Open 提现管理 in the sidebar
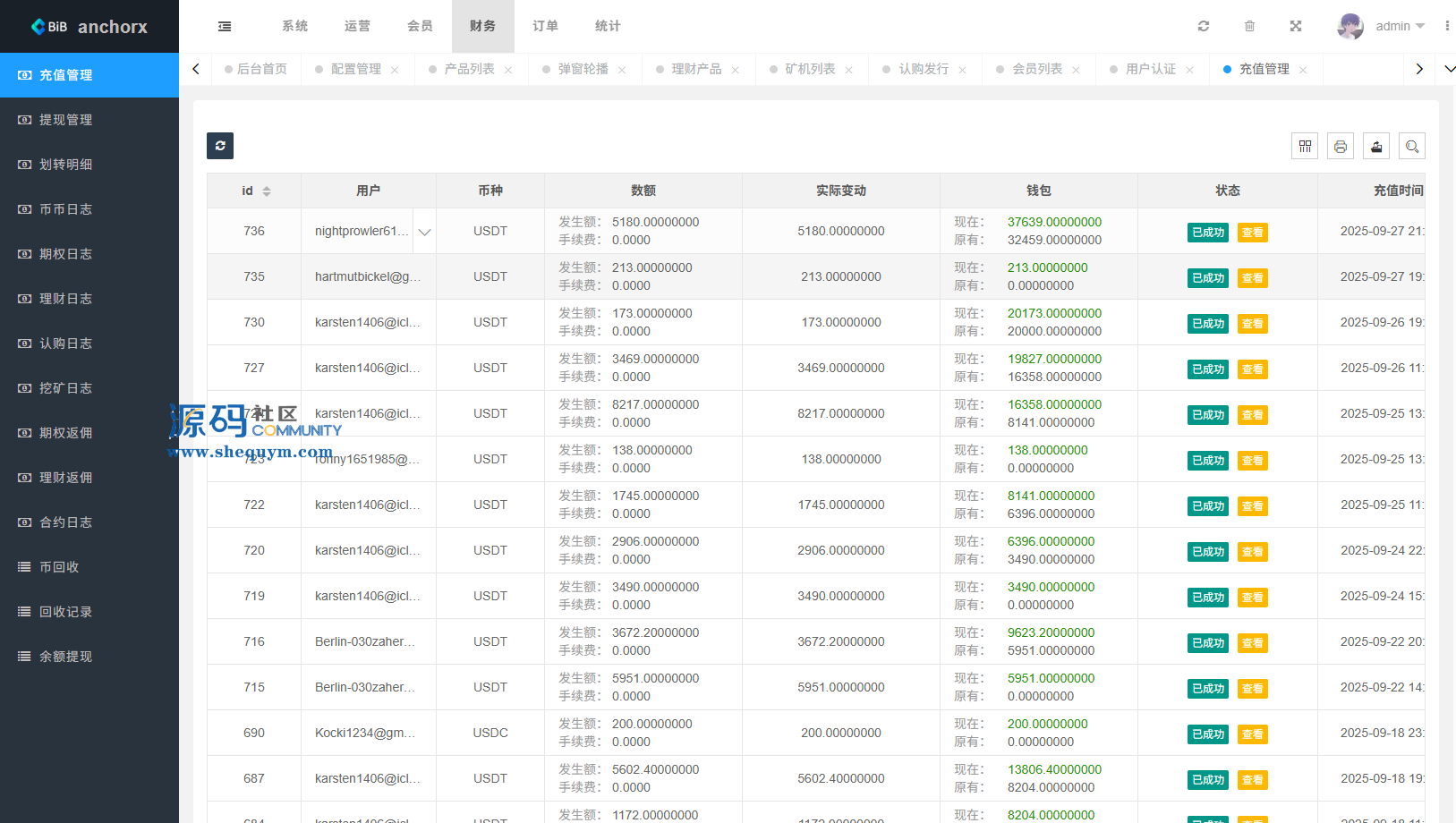Screen dimensions: 1456x823 click(x=65, y=120)
